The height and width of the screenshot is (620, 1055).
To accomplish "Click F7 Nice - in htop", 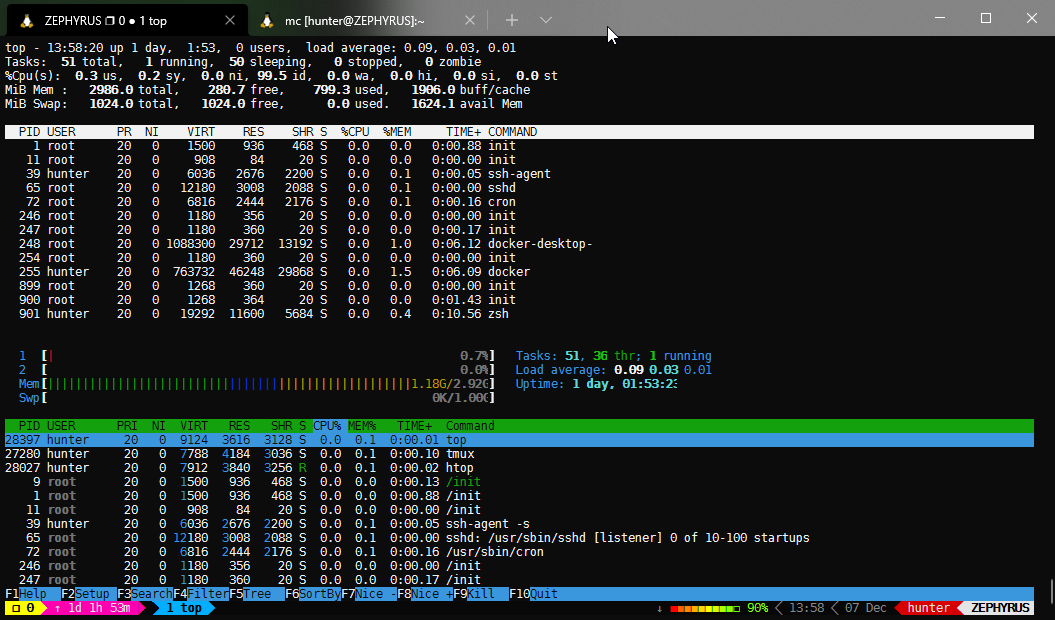I will click(369, 594).
